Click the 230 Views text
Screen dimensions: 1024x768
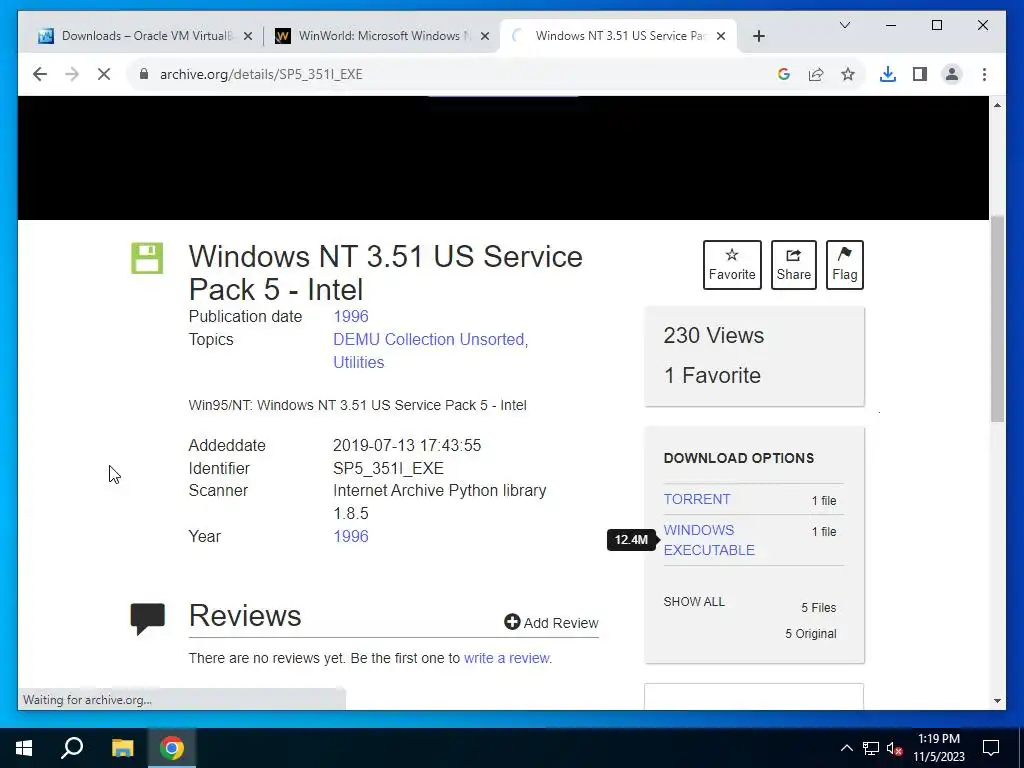[714, 336]
